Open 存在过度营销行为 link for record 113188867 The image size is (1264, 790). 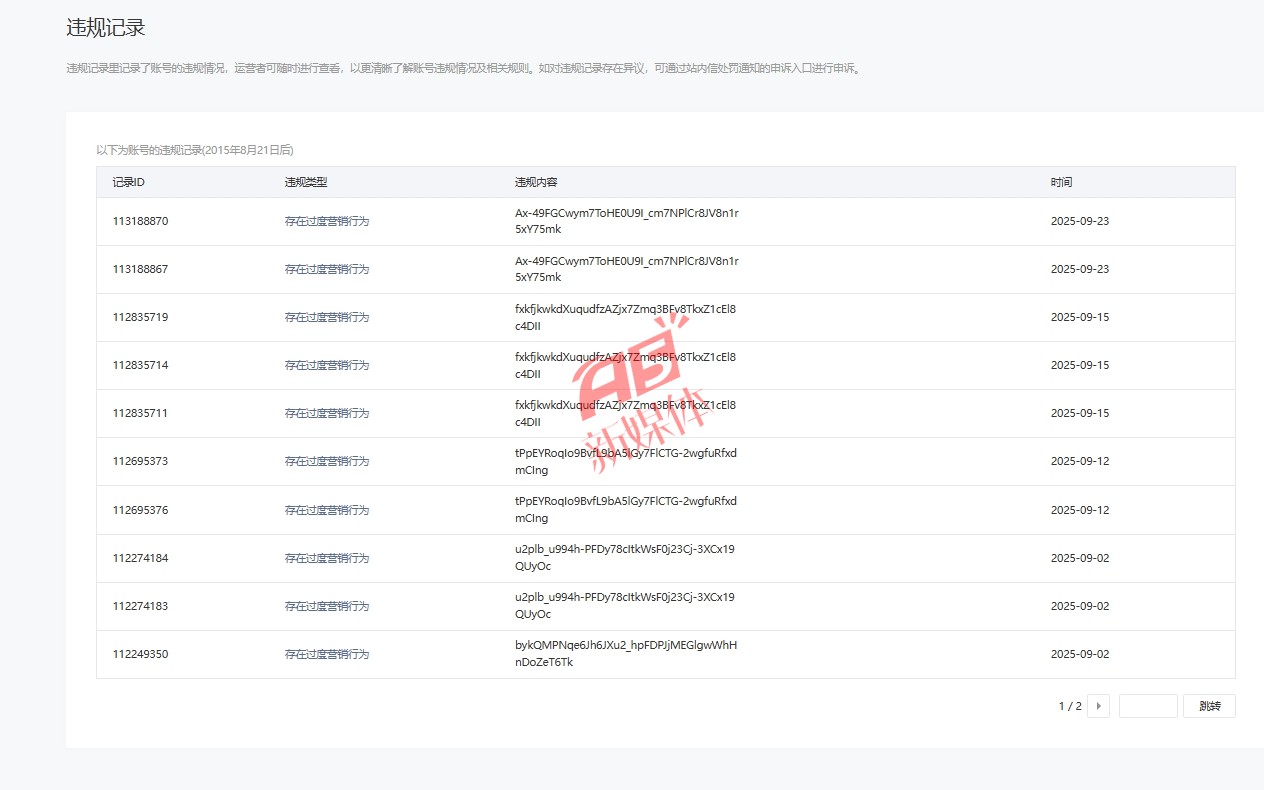327,269
